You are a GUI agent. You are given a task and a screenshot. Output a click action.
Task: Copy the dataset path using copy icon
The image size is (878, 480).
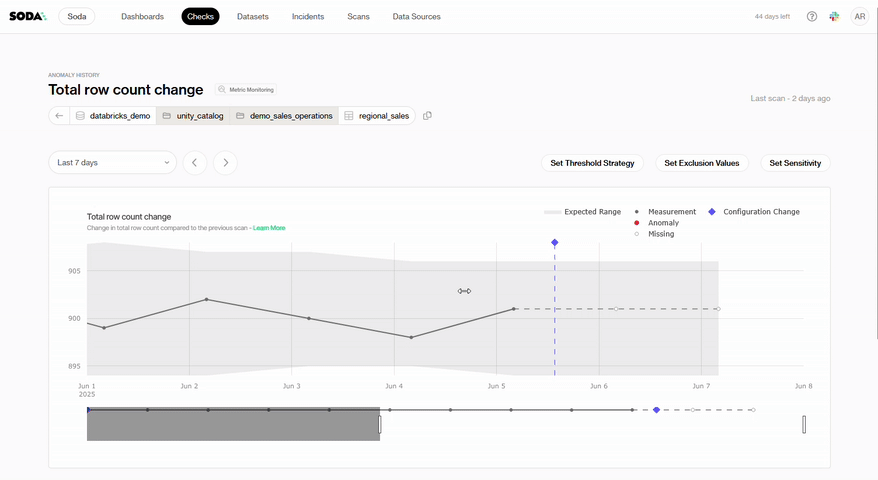pyautogui.click(x=427, y=116)
